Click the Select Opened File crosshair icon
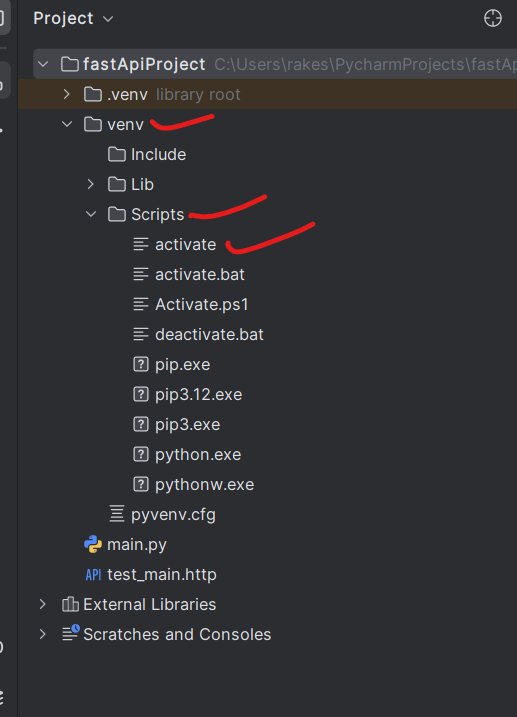Image resolution: width=517 pixels, height=717 pixels. click(x=493, y=18)
